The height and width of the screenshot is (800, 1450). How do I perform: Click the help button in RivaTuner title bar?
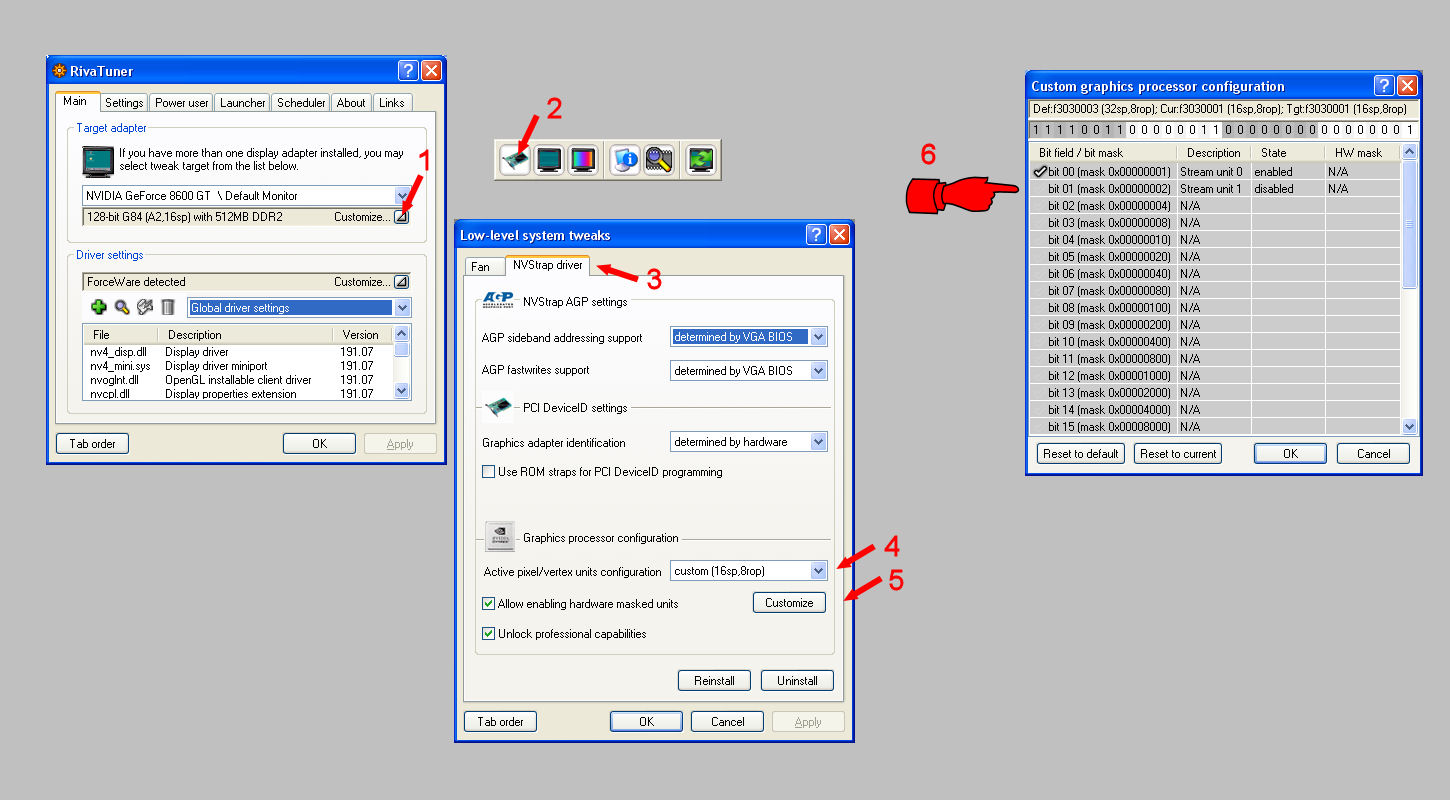point(408,70)
